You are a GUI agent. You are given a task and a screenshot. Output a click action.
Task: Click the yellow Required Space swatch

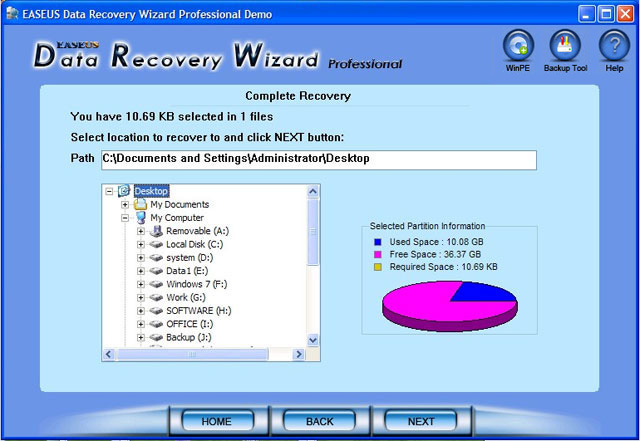tap(378, 267)
